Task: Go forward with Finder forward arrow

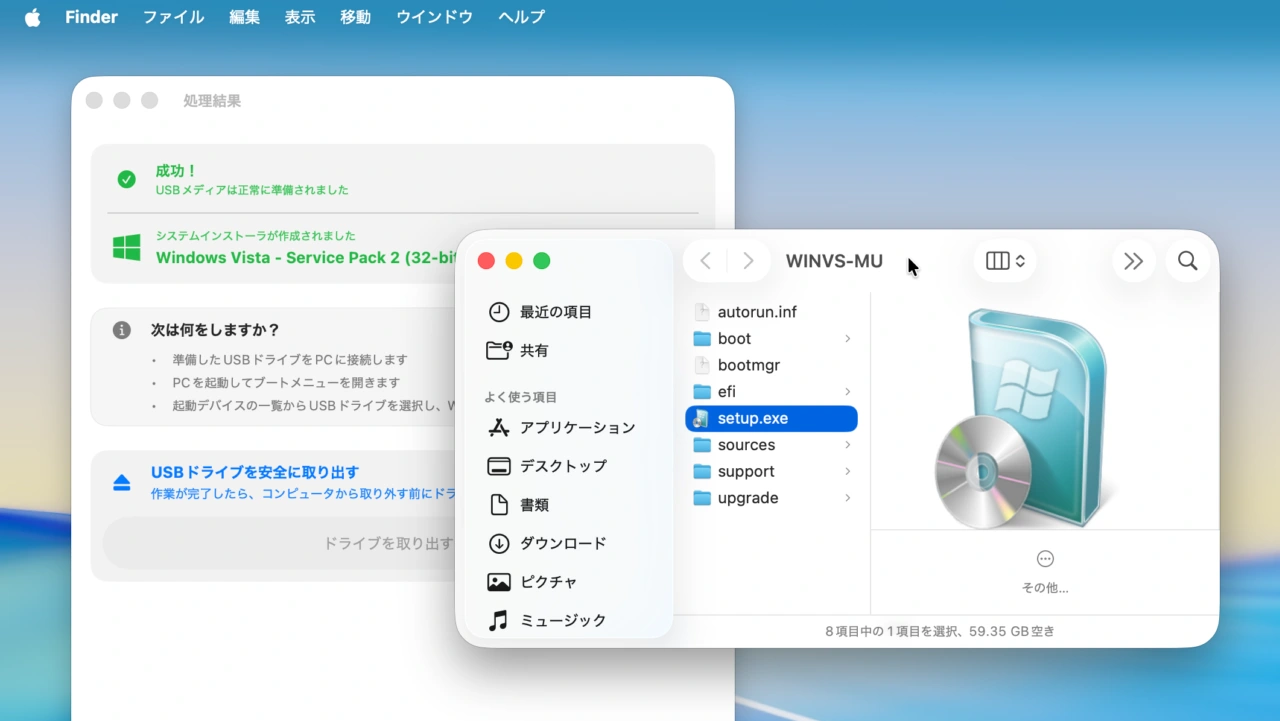Action: [747, 261]
